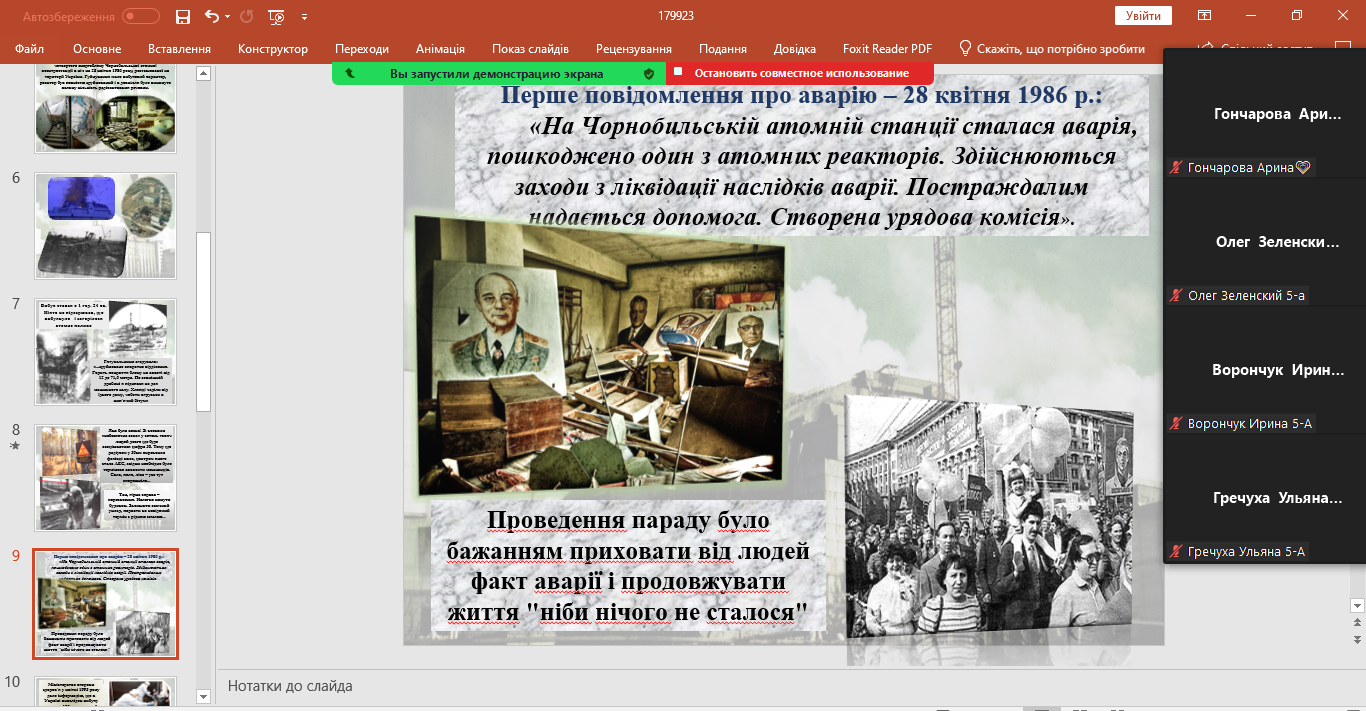Viewport: 1366px width, 711px height.
Task: Click muted microphone icon for Воронччук Ирина 5-А
Action: click(1177, 424)
